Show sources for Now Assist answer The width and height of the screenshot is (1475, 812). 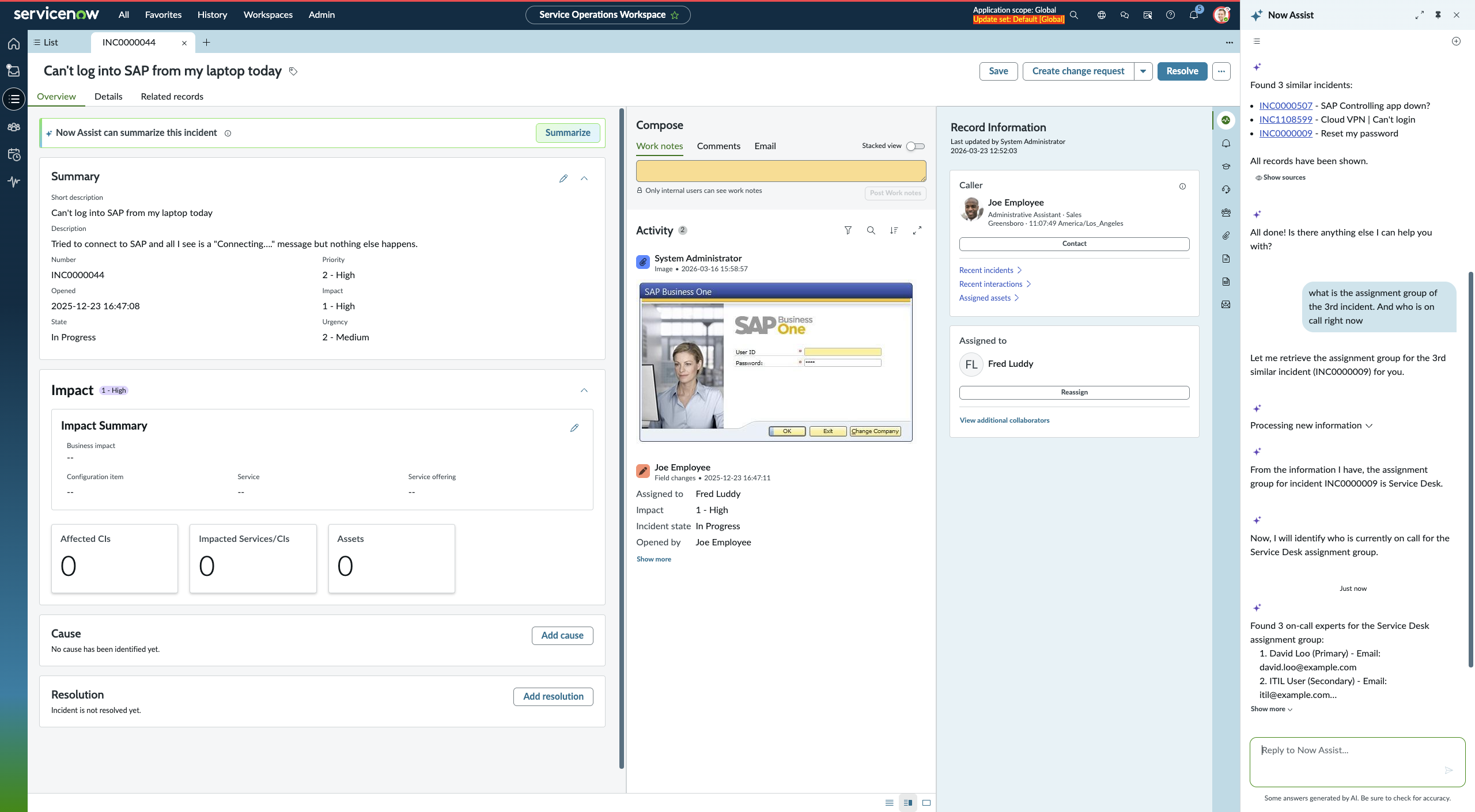click(x=1280, y=177)
